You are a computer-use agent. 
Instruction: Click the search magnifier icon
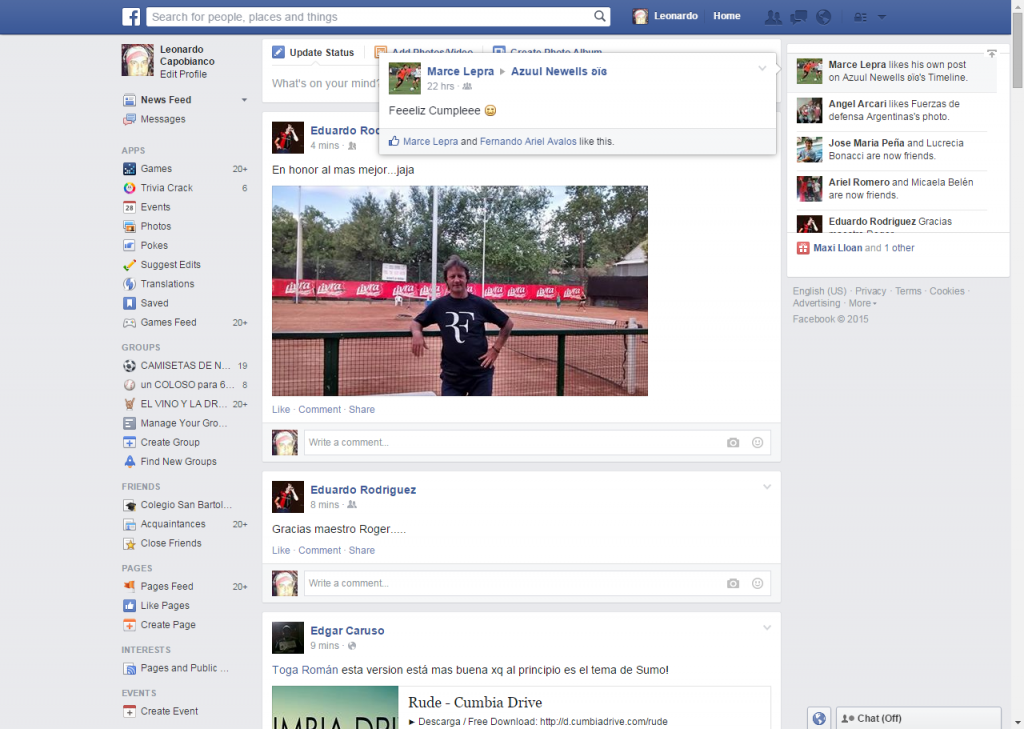[x=599, y=16]
